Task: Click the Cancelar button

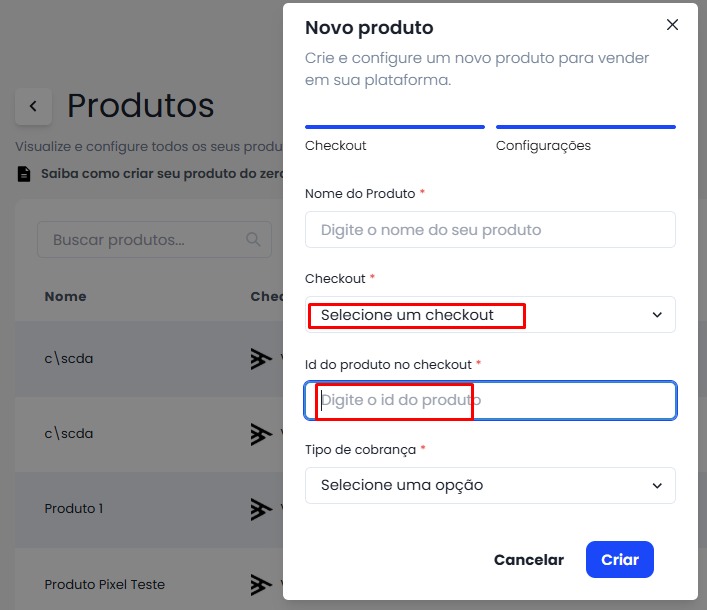Action: 529,560
